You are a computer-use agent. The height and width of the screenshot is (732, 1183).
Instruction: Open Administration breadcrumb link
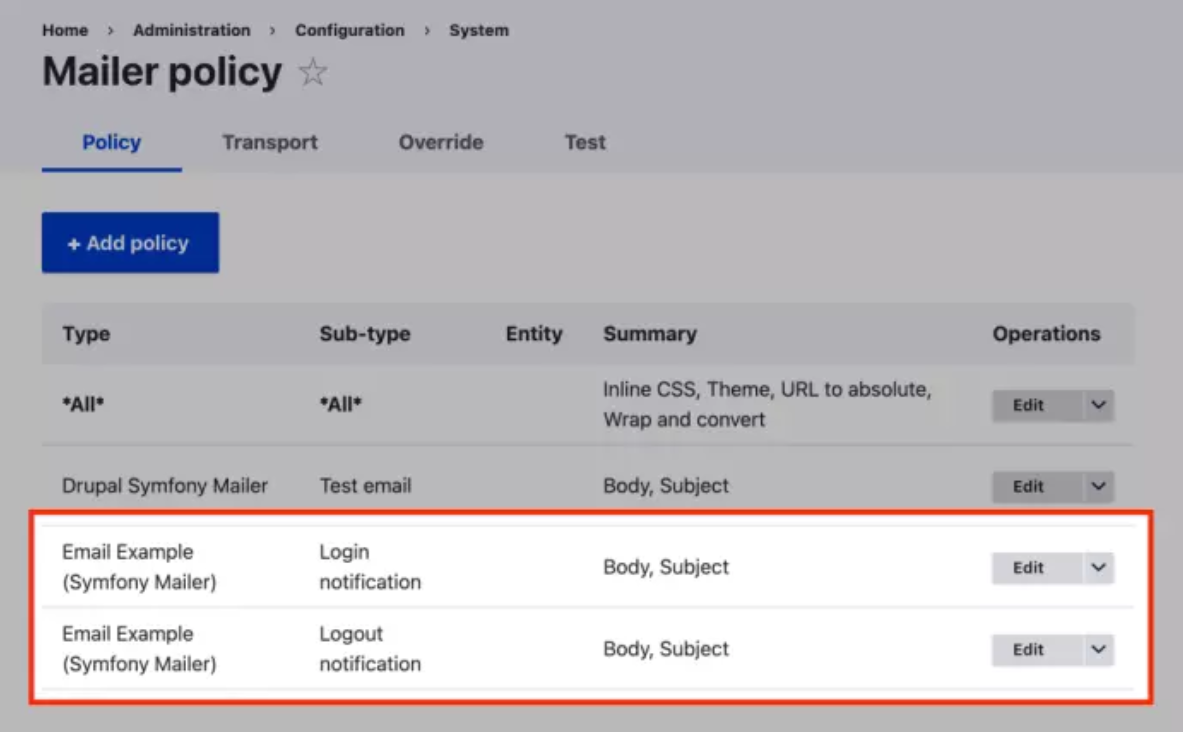pos(192,30)
